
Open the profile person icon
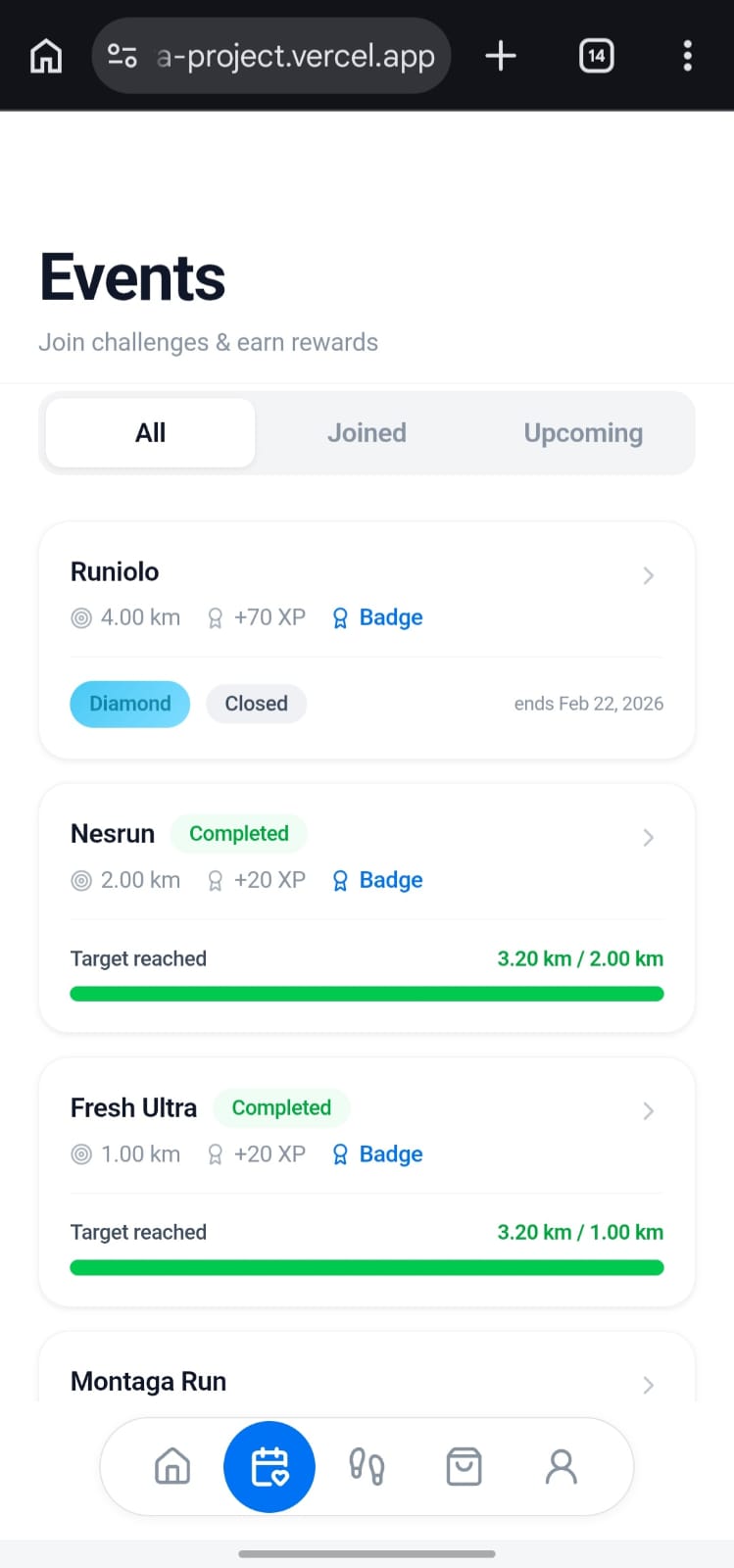click(x=561, y=1466)
